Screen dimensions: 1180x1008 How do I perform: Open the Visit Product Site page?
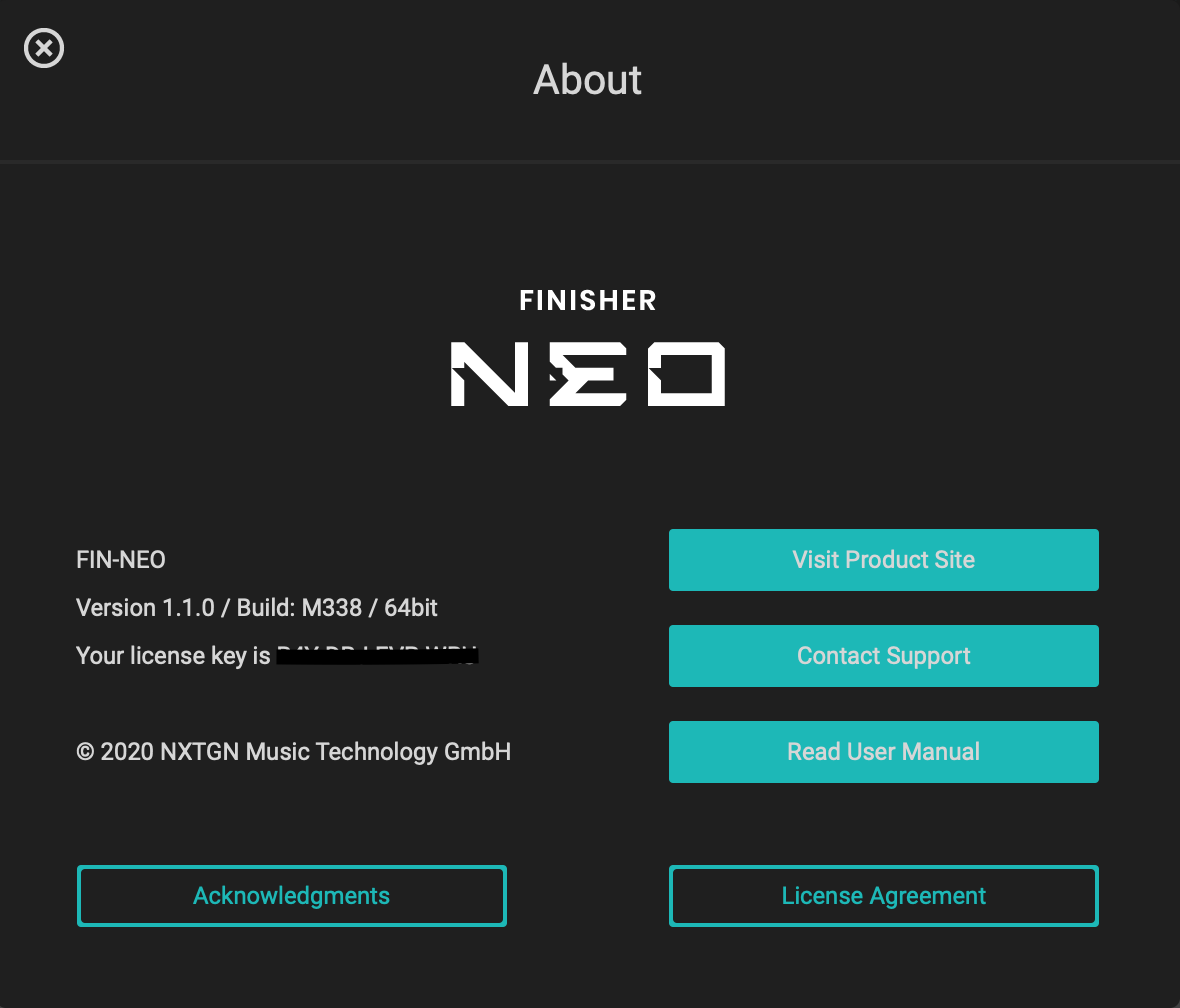tap(883, 560)
